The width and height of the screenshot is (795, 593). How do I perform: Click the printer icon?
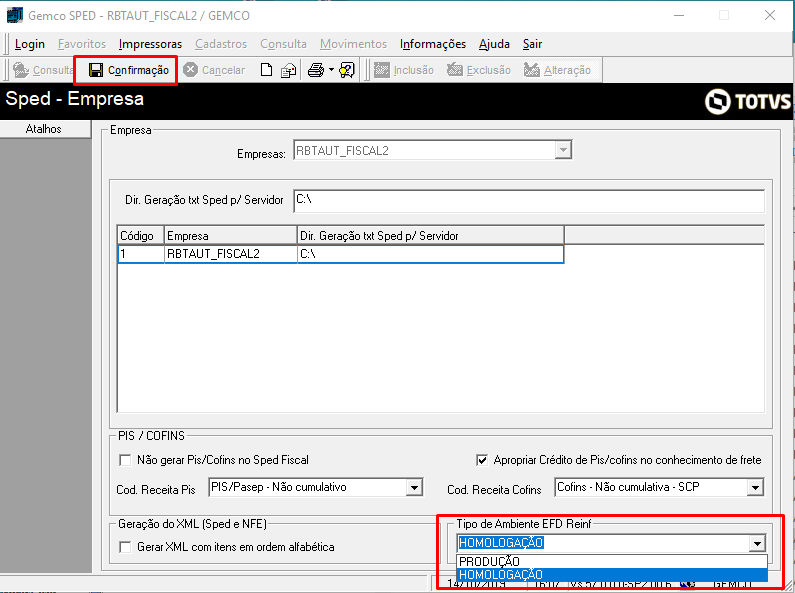316,70
